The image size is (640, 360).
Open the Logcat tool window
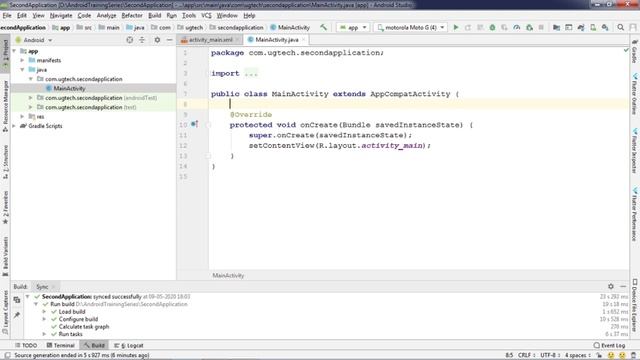(129, 345)
